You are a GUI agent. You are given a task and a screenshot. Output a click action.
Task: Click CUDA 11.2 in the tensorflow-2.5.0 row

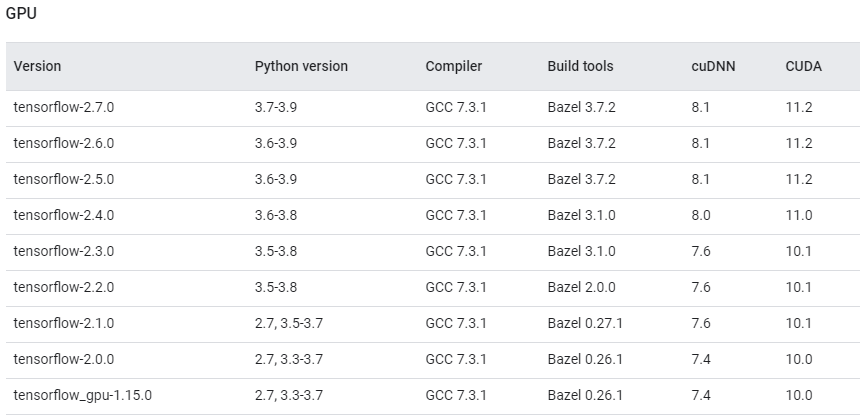799,180
